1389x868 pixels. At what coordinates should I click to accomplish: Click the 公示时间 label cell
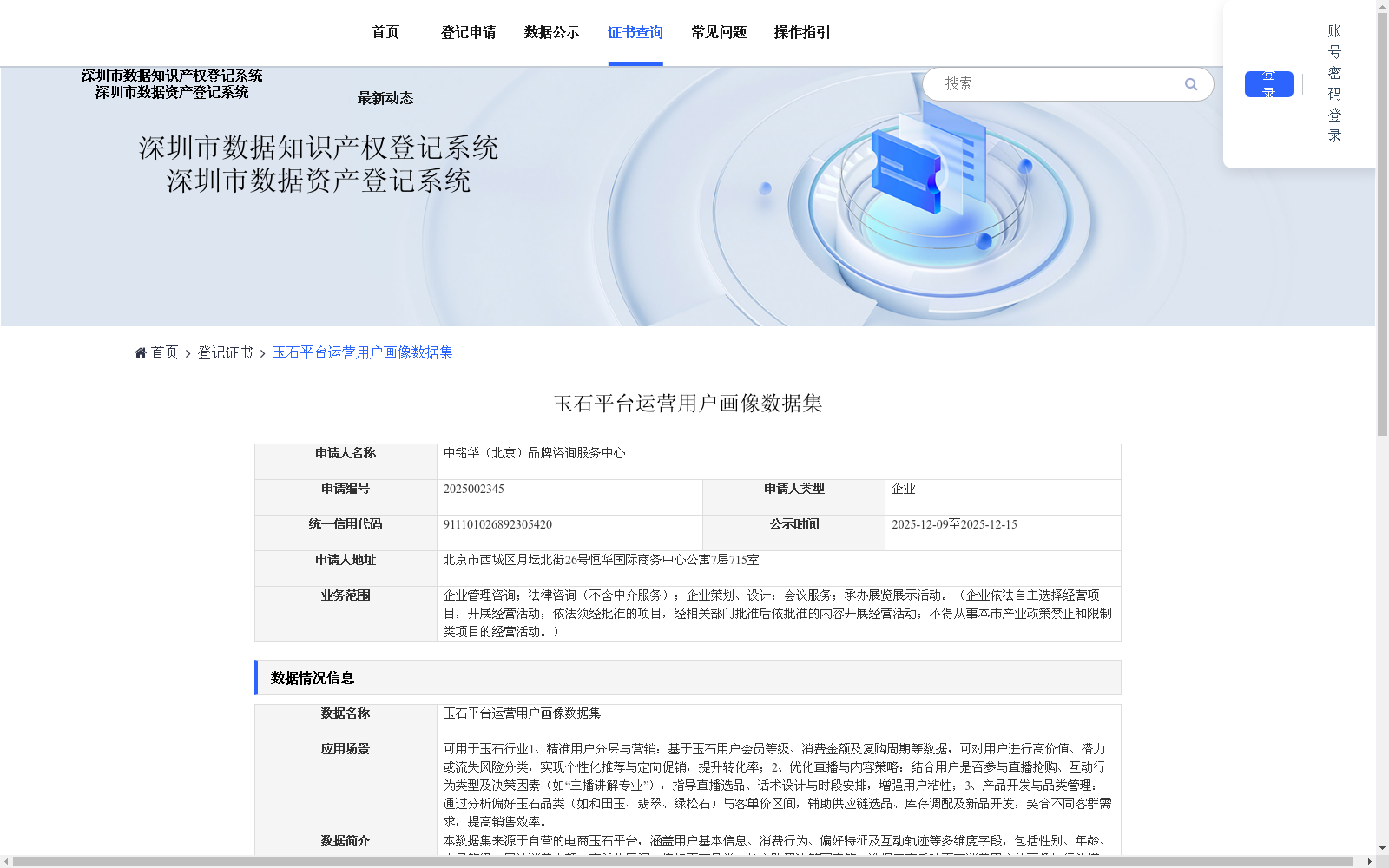coord(793,533)
